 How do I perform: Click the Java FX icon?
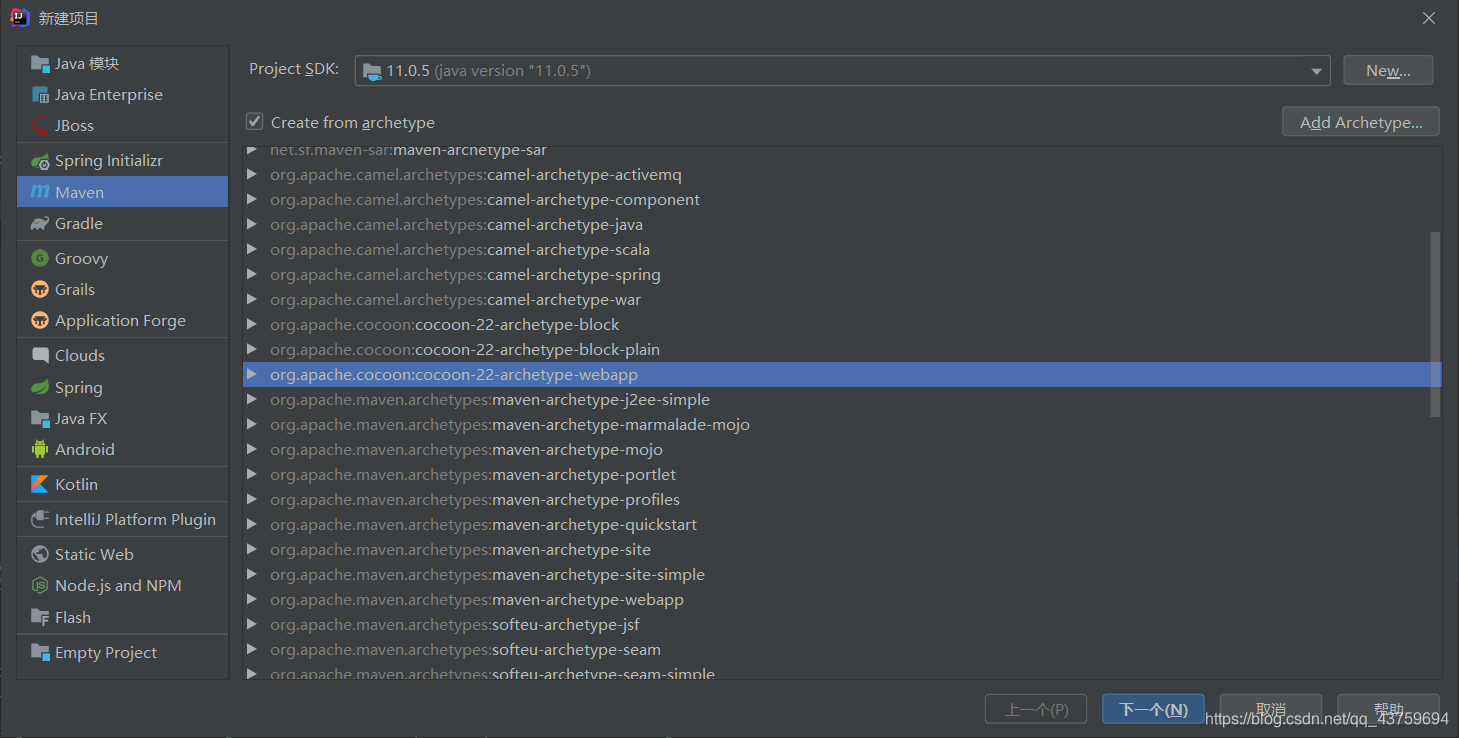(x=40, y=419)
